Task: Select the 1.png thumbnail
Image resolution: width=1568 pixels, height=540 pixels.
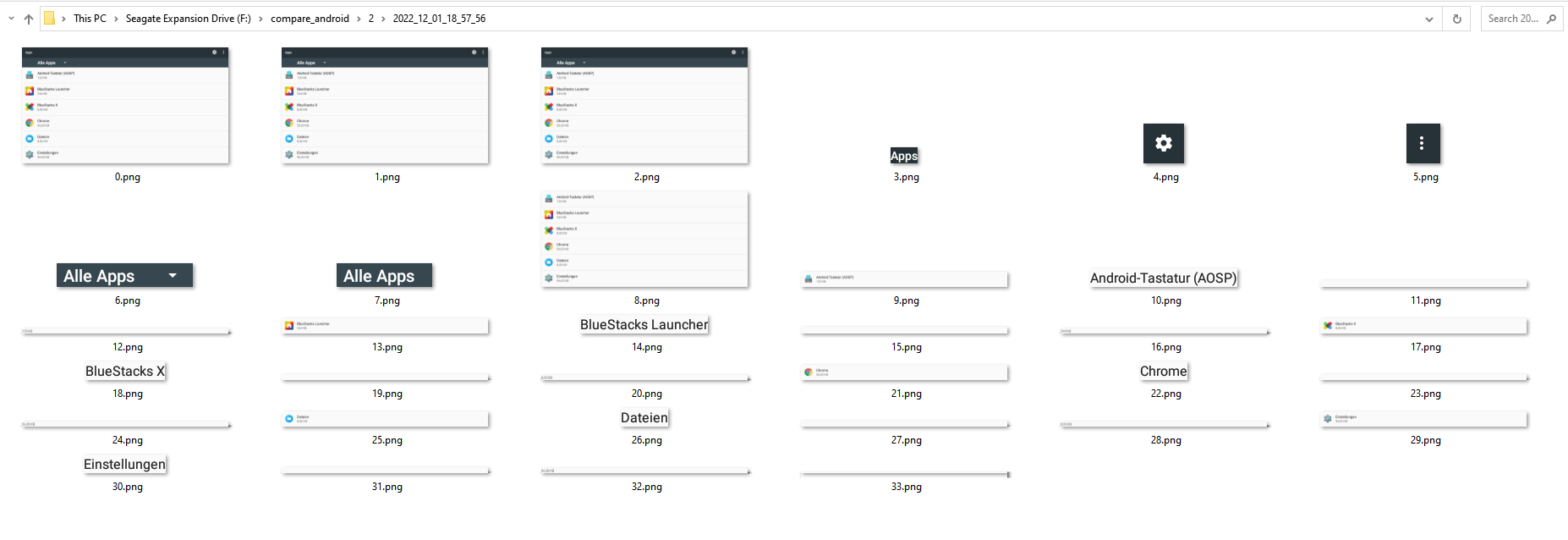Action: pos(385,105)
